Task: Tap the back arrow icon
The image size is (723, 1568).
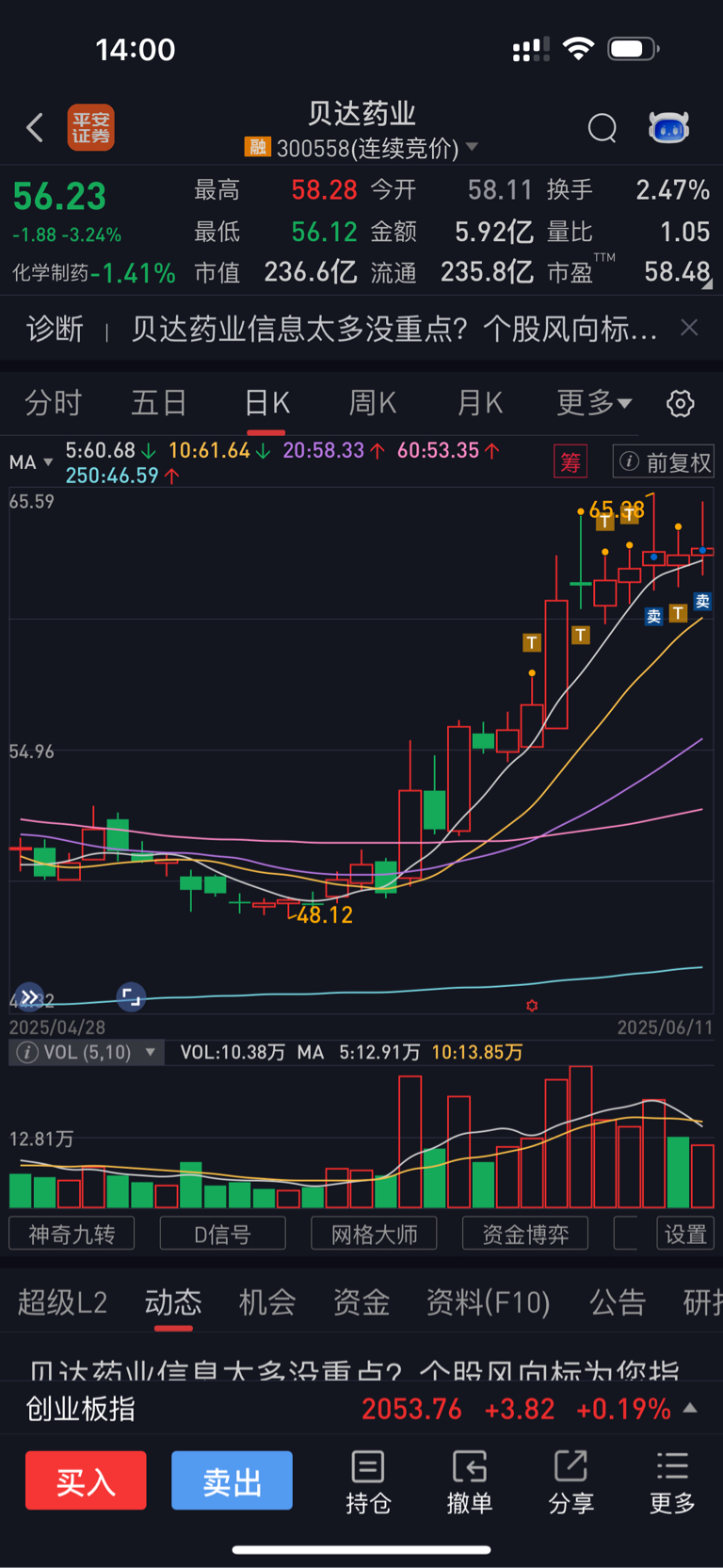Action: click(x=35, y=127)
